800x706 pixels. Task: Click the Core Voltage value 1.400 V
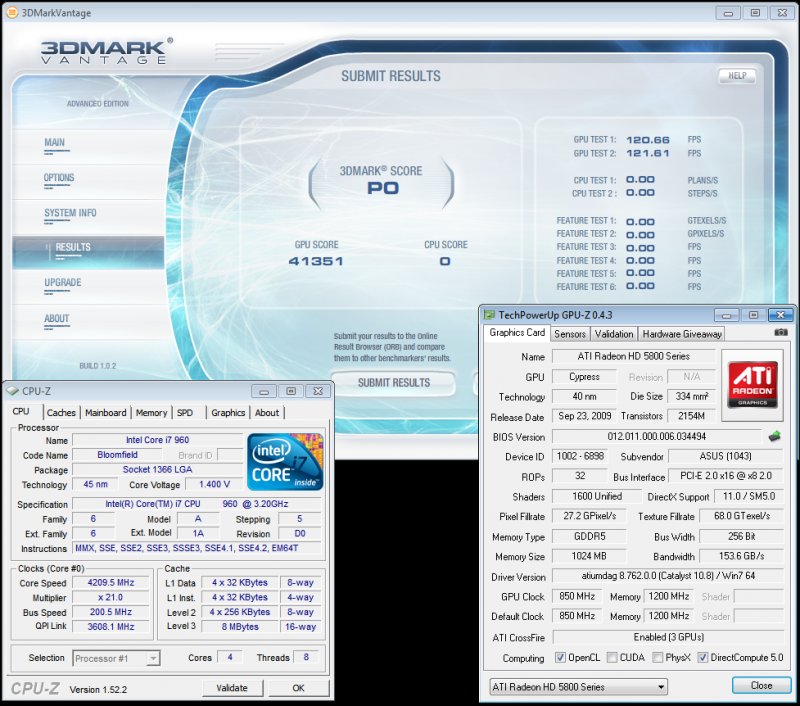click(214, 484)
